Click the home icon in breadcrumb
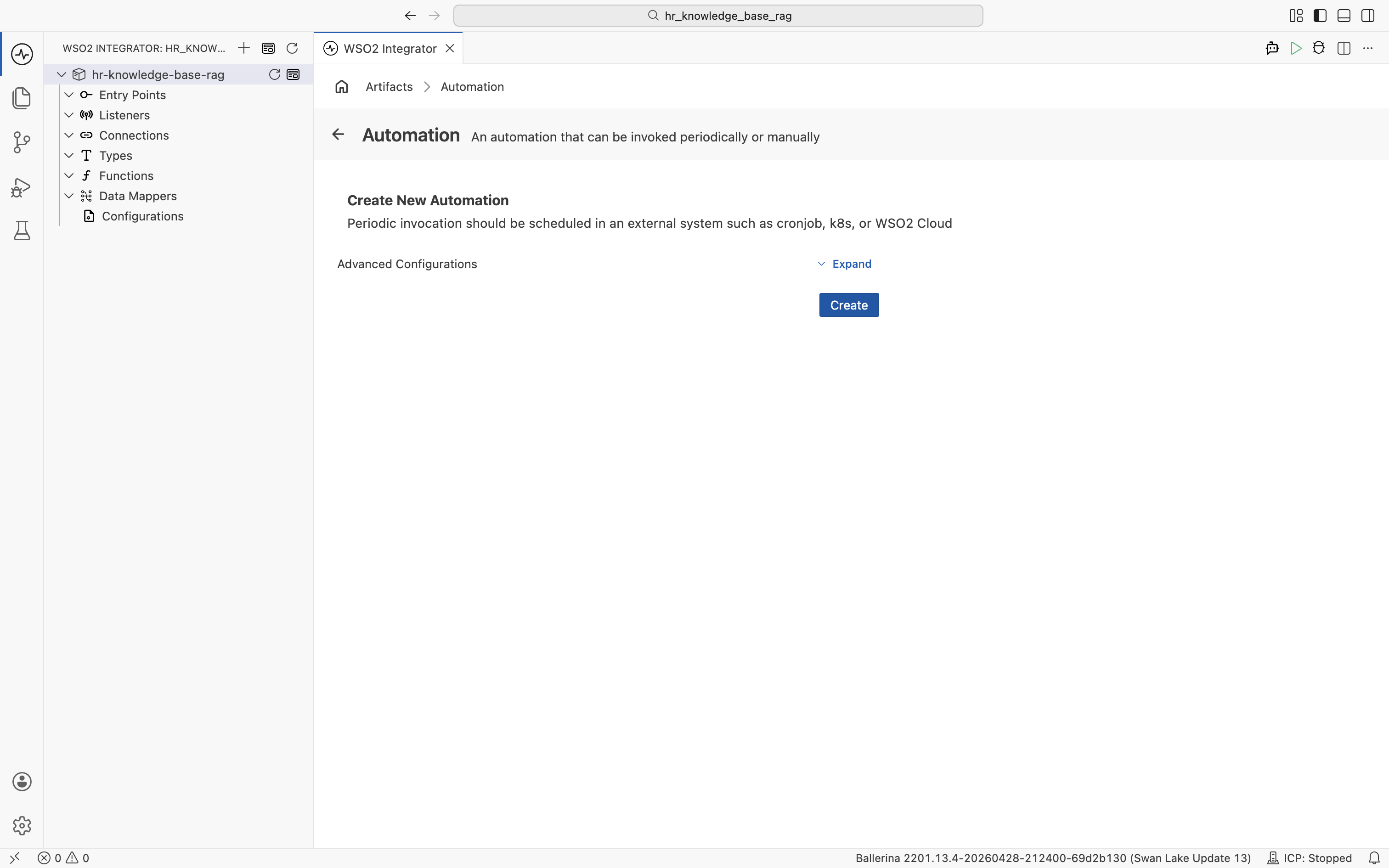 click(342, 87)
